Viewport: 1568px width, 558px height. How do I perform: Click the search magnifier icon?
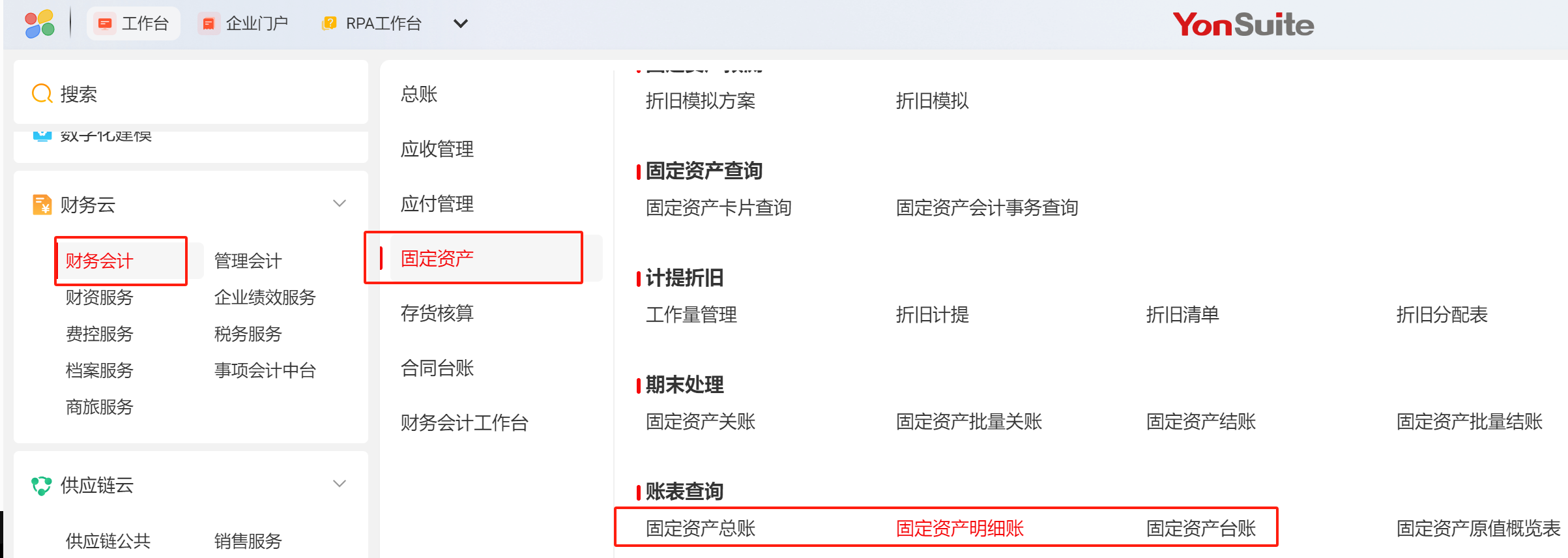(x=42, y=94)
